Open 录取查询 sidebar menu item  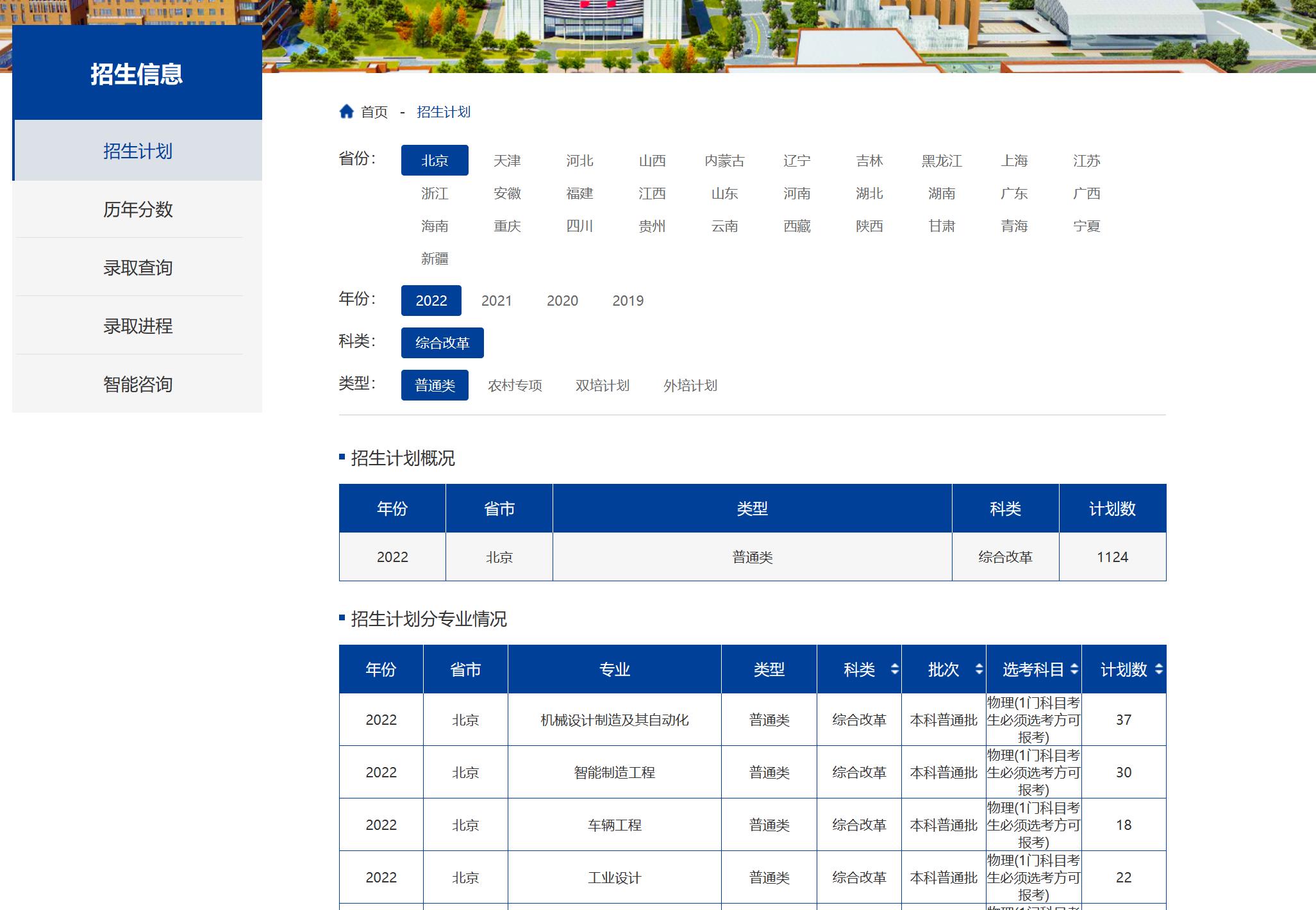pyautogui.click(x=137, y=268)
